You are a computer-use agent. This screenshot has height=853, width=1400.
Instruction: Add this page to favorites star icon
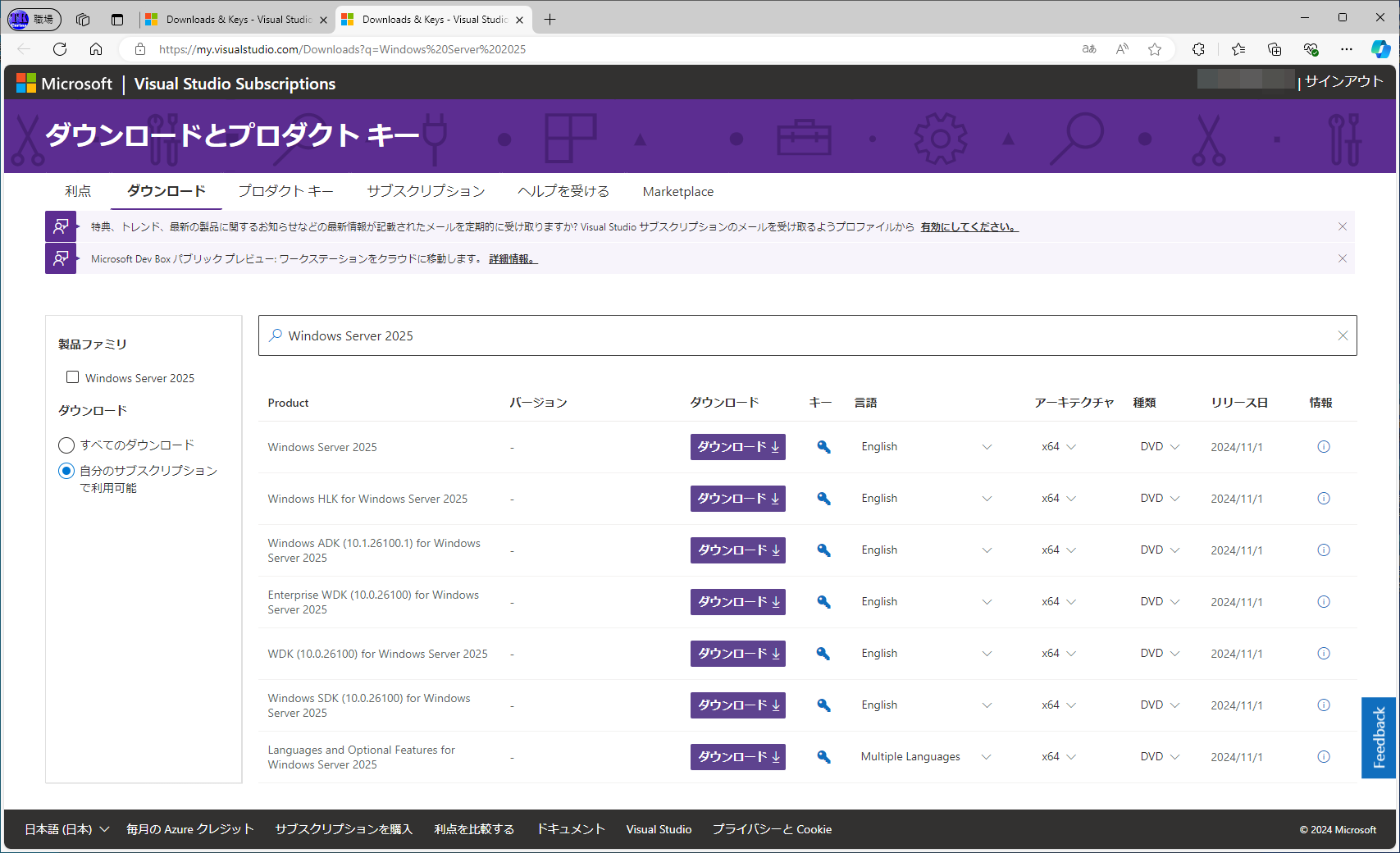[x=1155, y=49]
